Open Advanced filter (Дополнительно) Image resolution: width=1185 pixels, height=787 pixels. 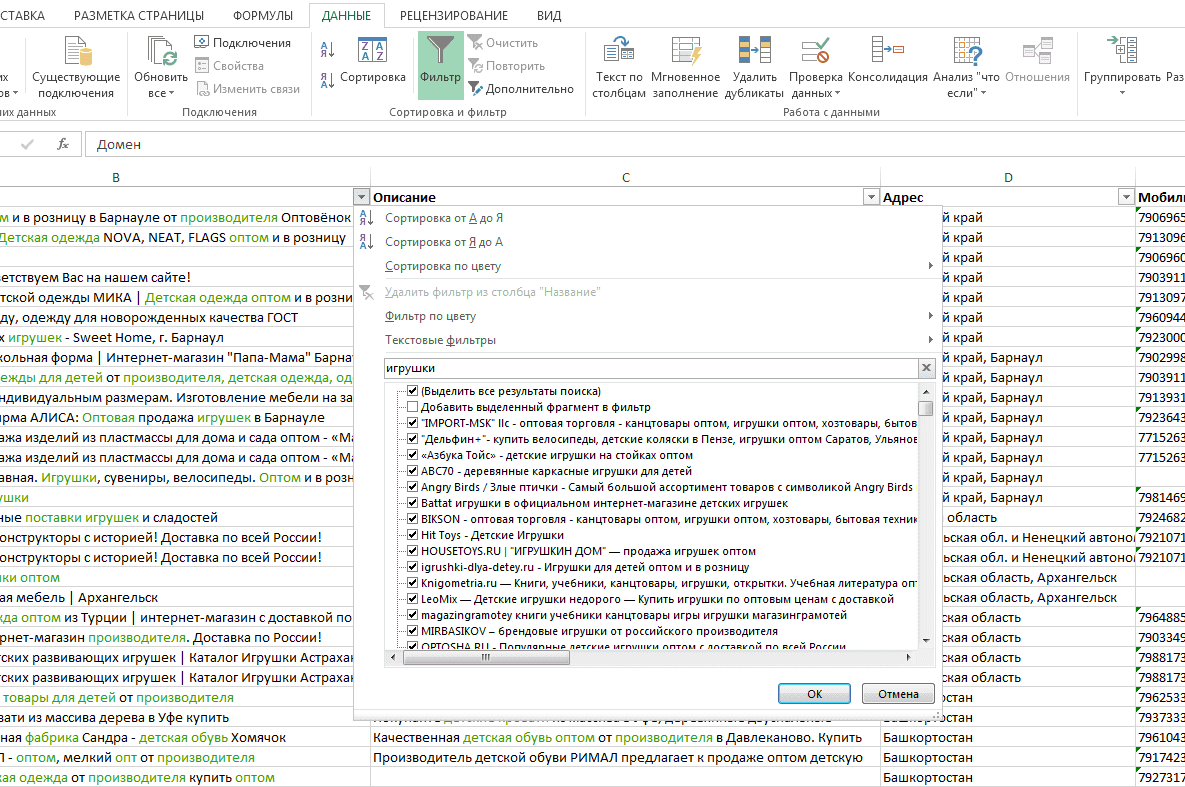pos(521,88)
